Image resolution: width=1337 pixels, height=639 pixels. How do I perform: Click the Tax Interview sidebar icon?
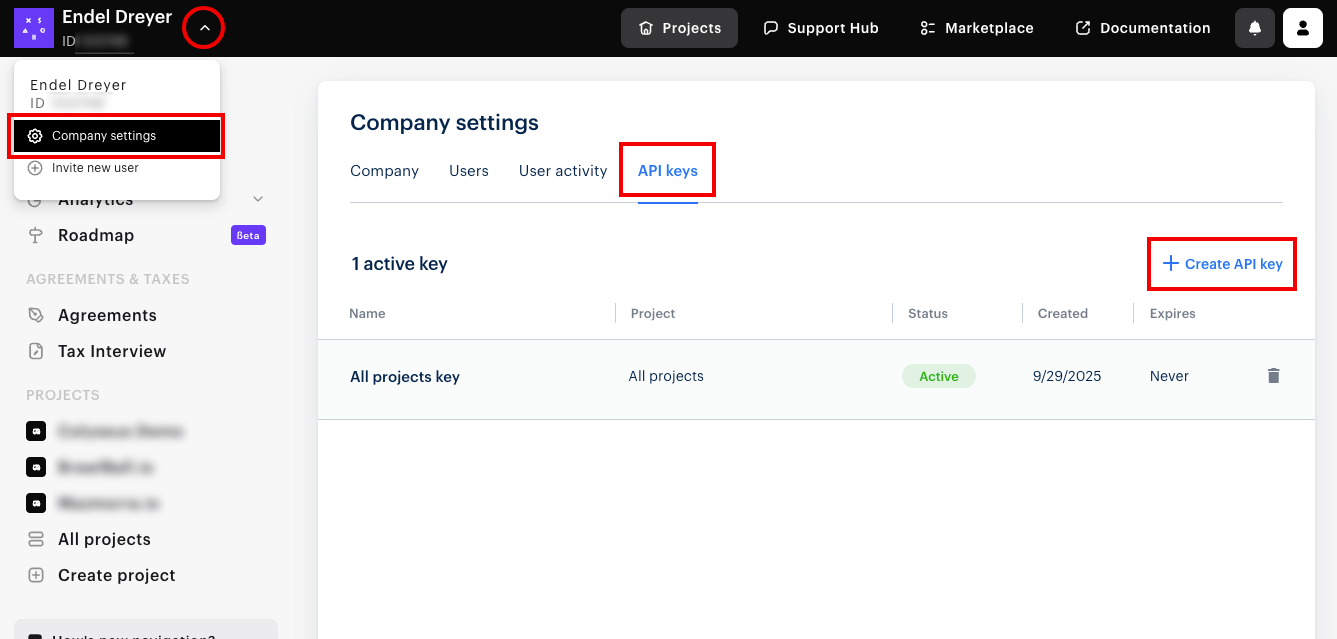(x=35, y=351)
